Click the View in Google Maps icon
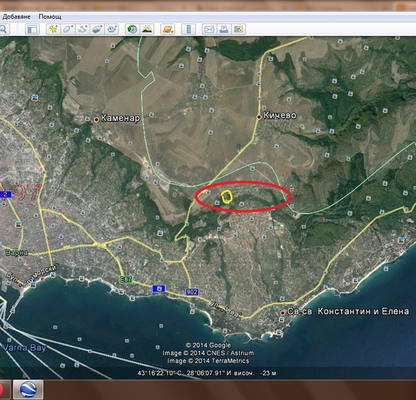The width and height of the screenshot is (416, 400). pyautogui.click(x=239, y=29)
